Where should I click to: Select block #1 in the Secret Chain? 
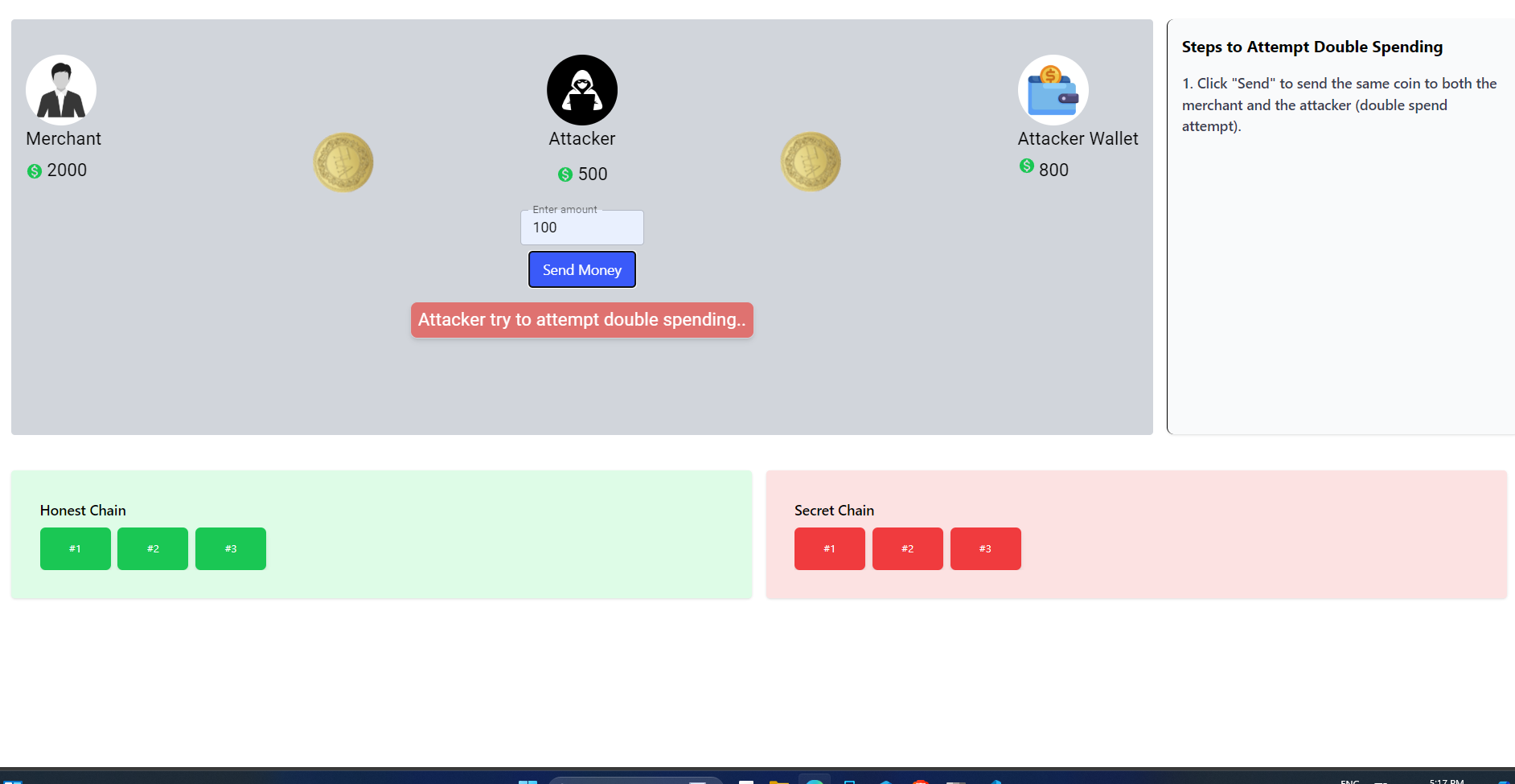830,549
